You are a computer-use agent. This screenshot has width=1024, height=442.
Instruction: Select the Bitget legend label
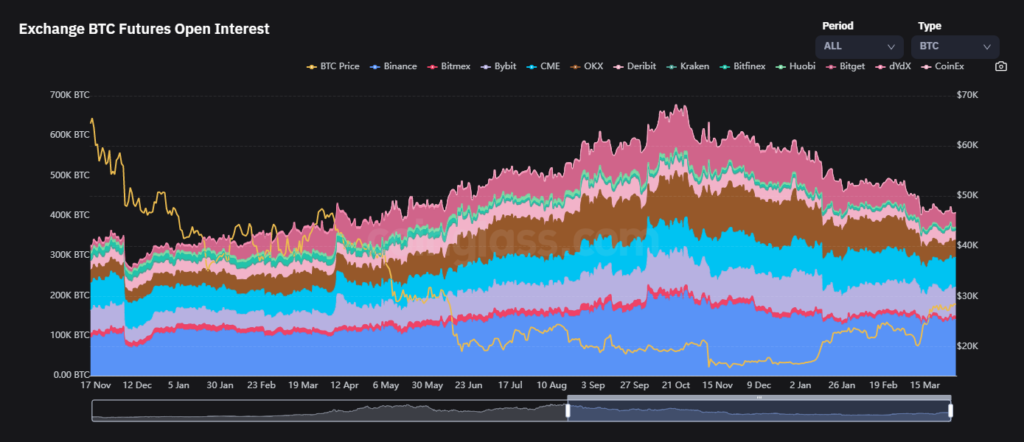click(855, 66)
